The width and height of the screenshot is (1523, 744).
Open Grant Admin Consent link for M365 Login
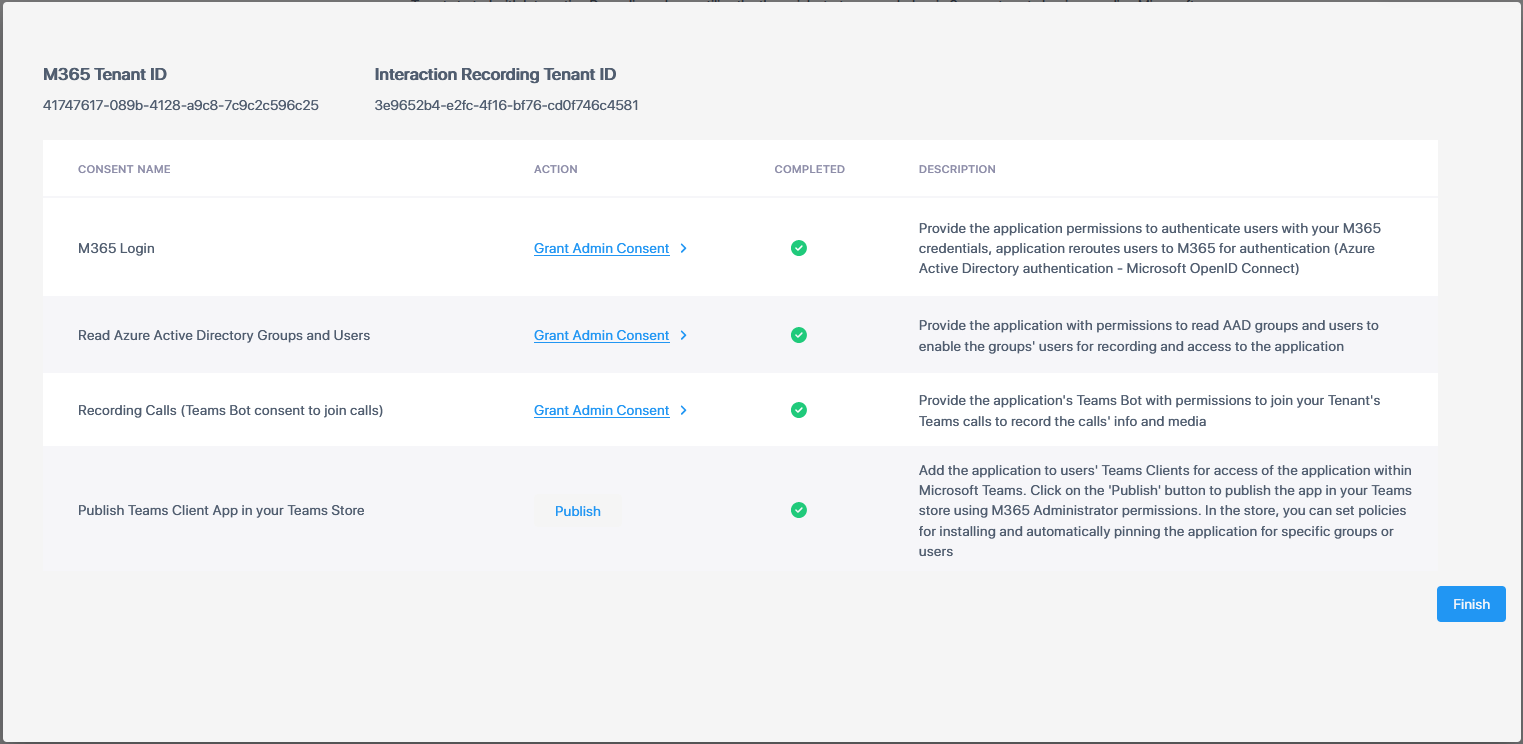coord(601,249)
